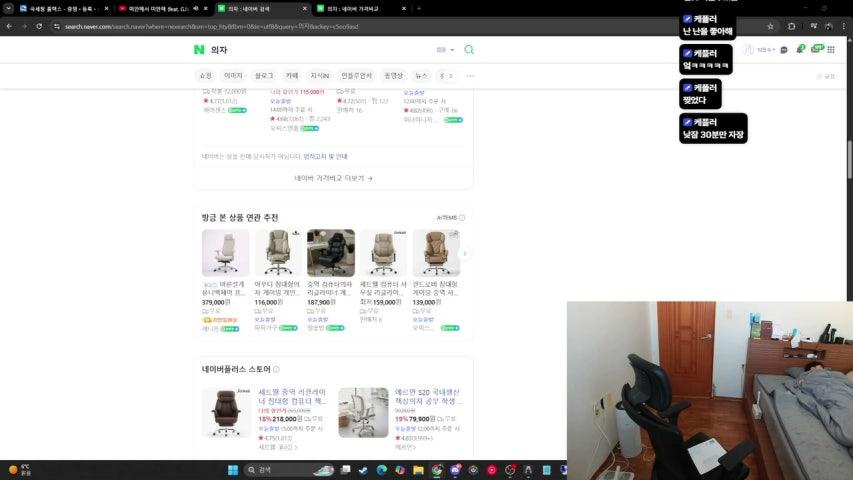
Task: Click the white desk chair plus store thumbnail
Action: point(363,413)
